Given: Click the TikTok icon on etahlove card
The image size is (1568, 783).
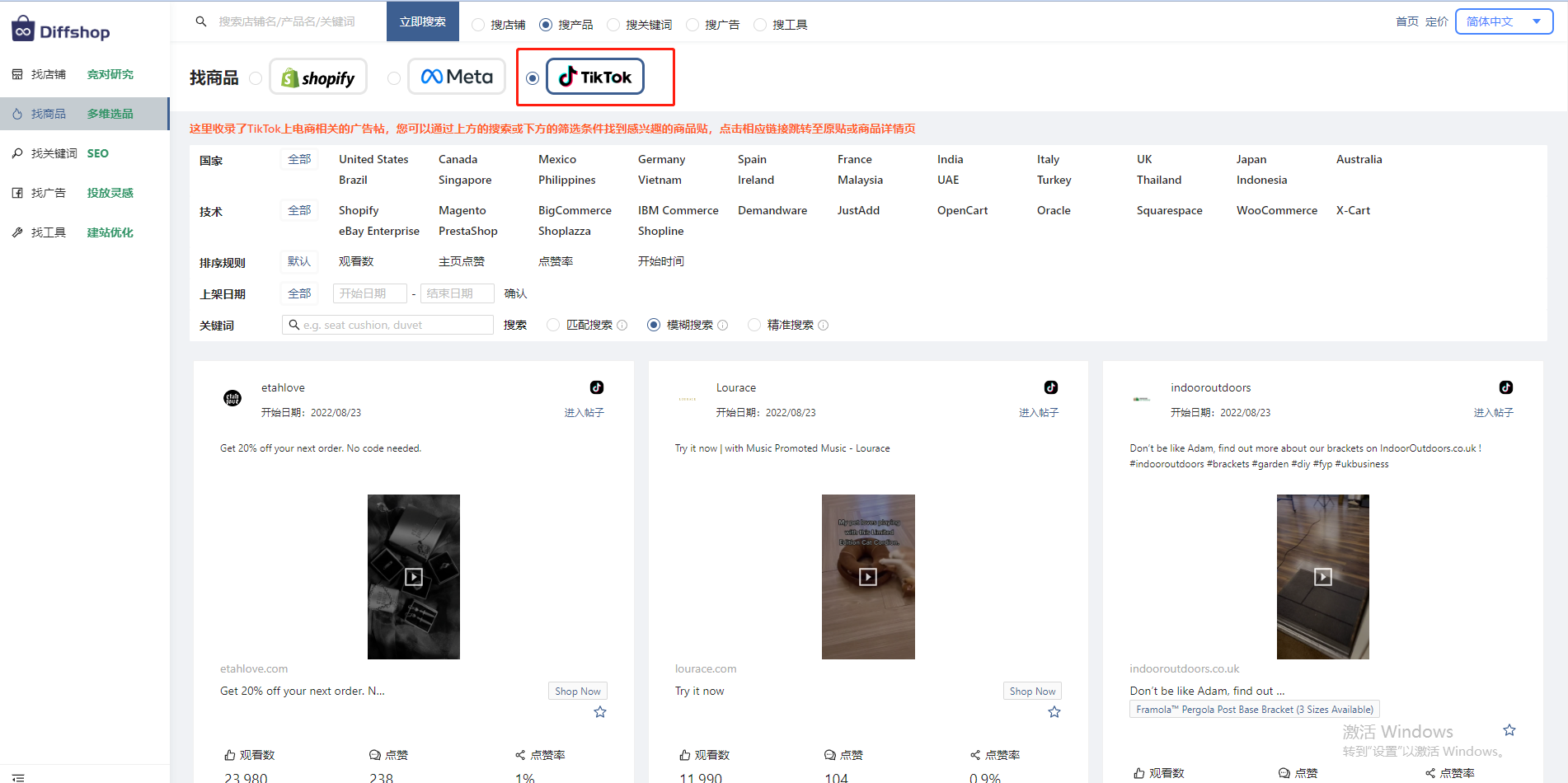Looking at the screenshot, I should point(597,387).
